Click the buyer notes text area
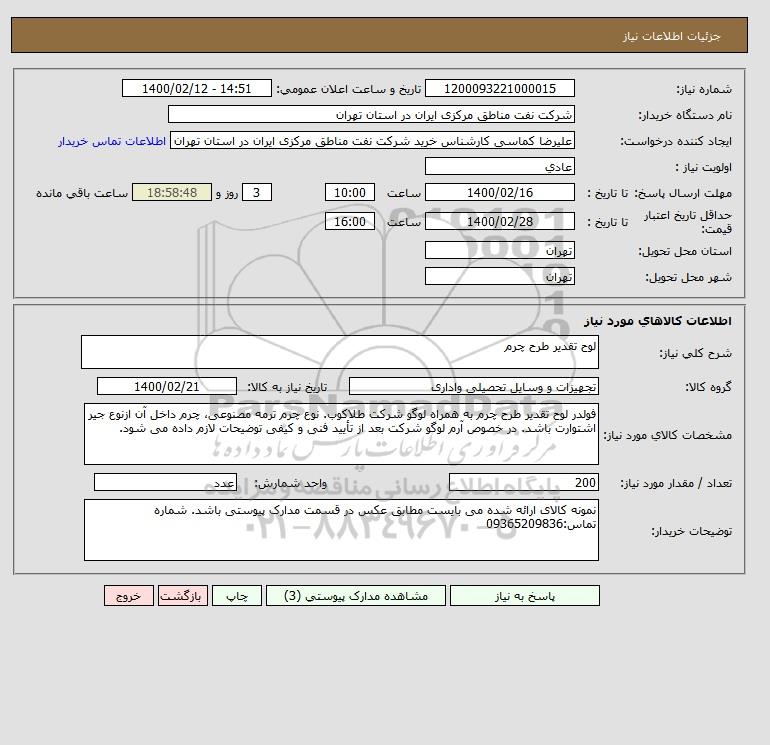Viewport: 770px width, 745px height. 341,530
